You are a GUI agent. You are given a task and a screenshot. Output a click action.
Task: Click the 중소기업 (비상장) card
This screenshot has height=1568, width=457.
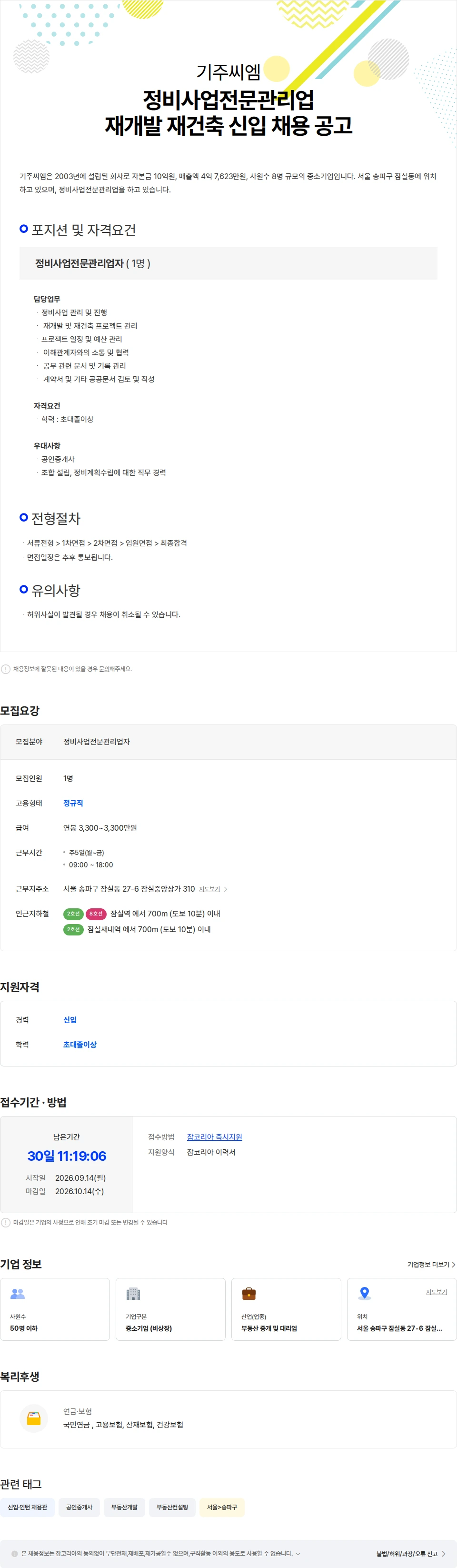click(x=170, y=1309)
